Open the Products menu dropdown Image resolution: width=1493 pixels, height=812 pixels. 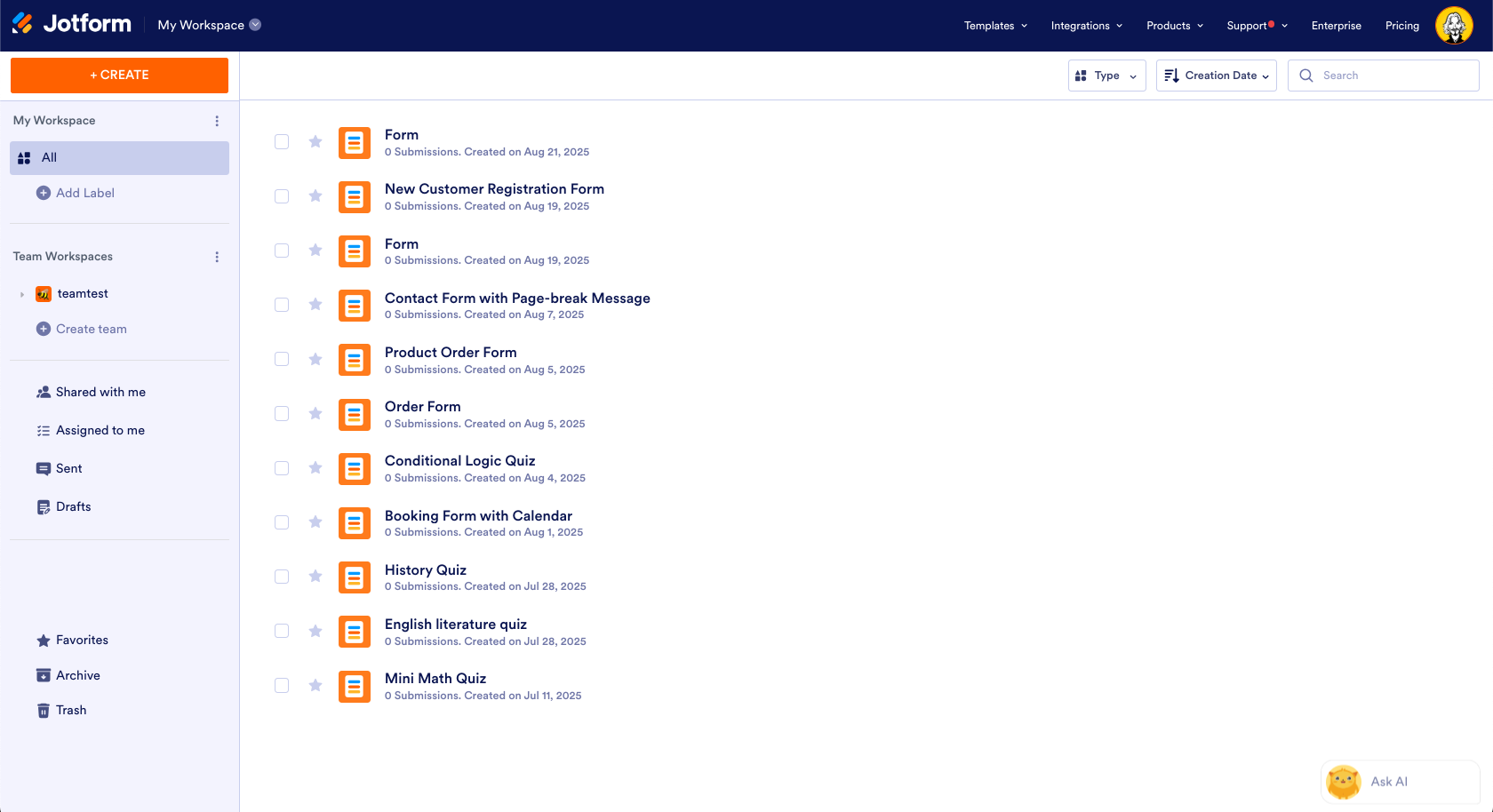[x=1175, y=26]
